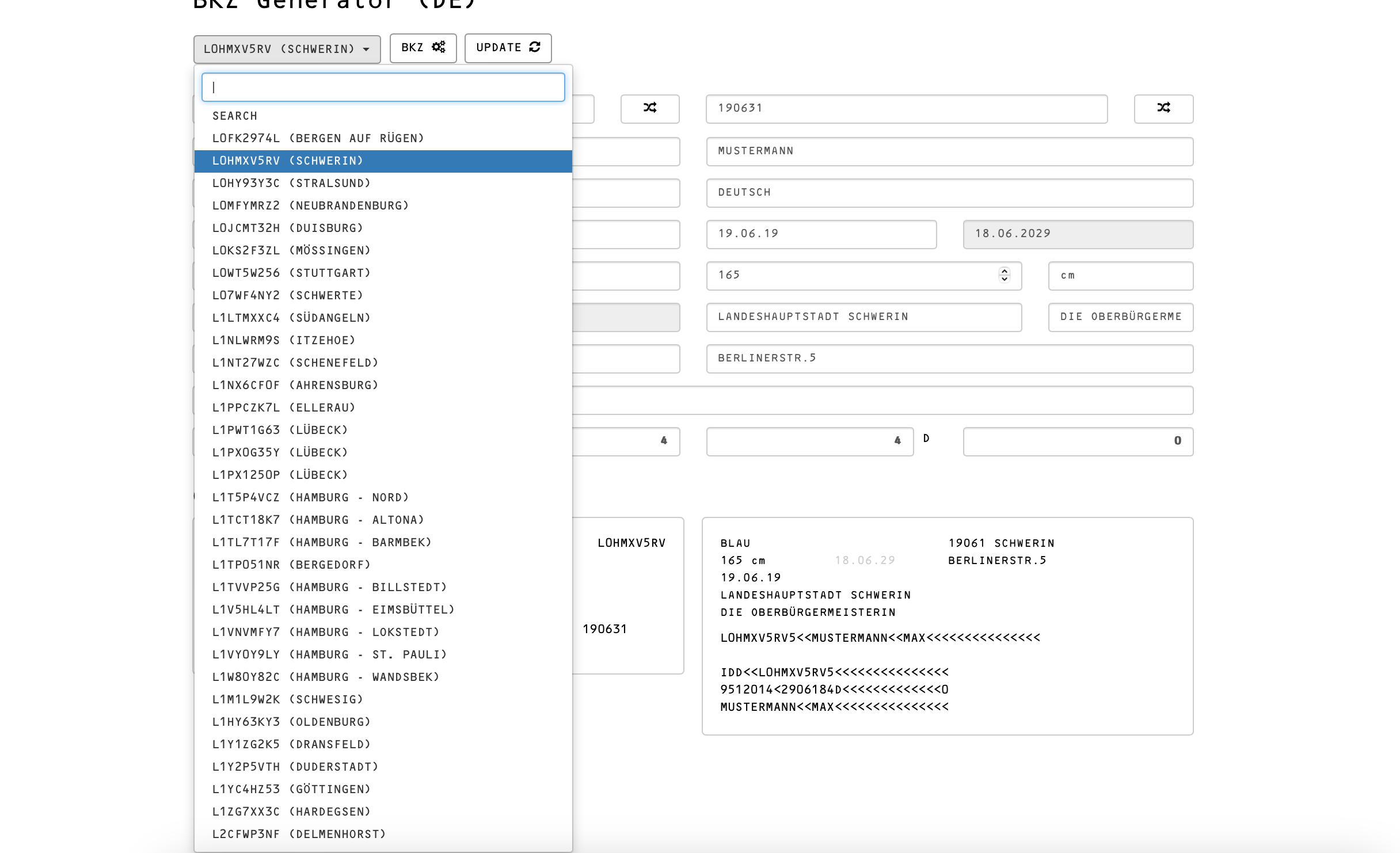Pick L1TL7T17F (Hamburg - Barmbek)

[383, 542]
